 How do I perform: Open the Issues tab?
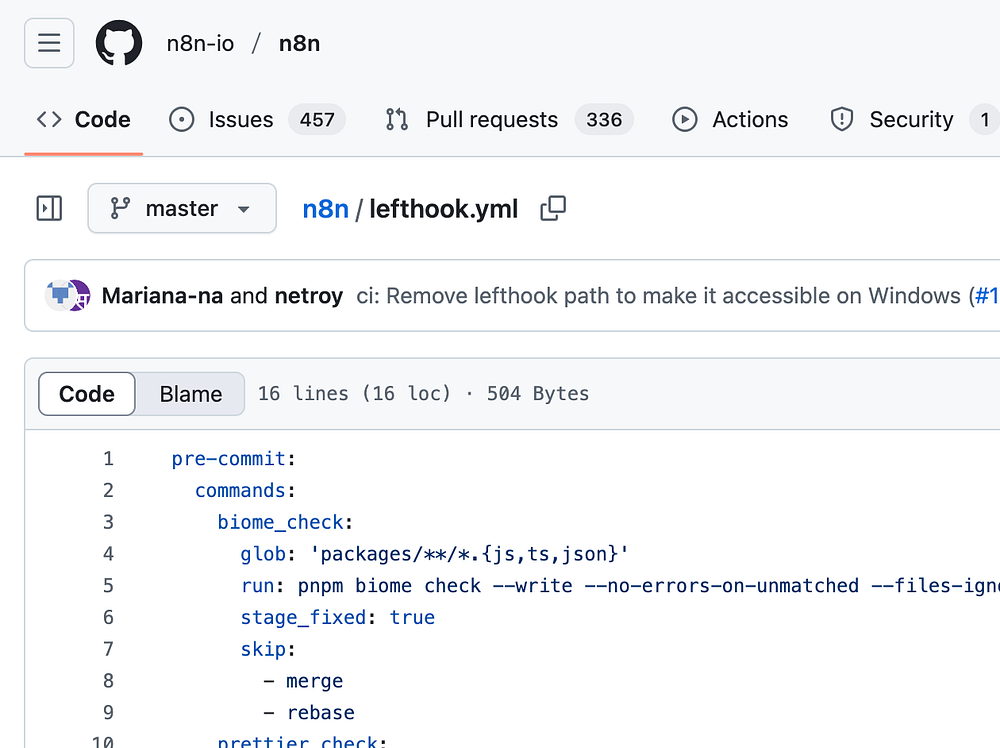pos(257,119)
